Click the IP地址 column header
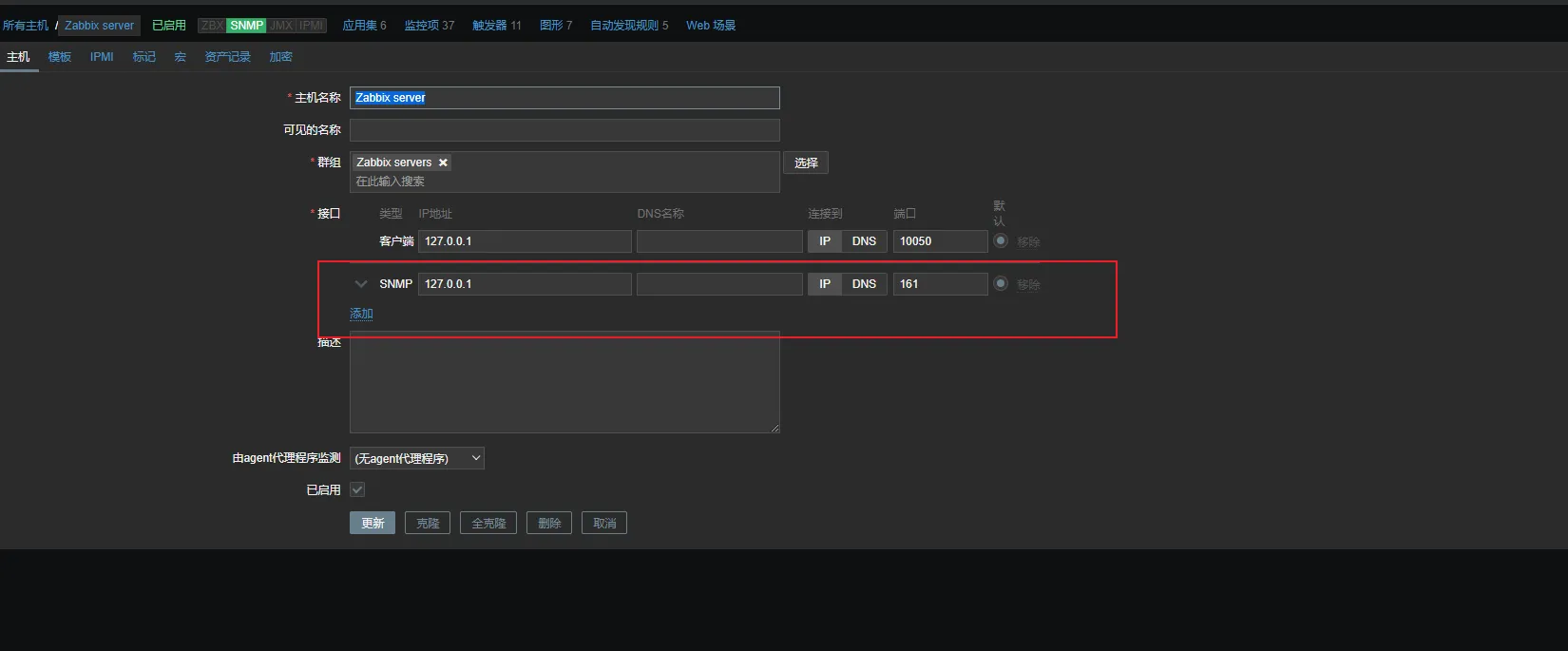 pos(435,214)
